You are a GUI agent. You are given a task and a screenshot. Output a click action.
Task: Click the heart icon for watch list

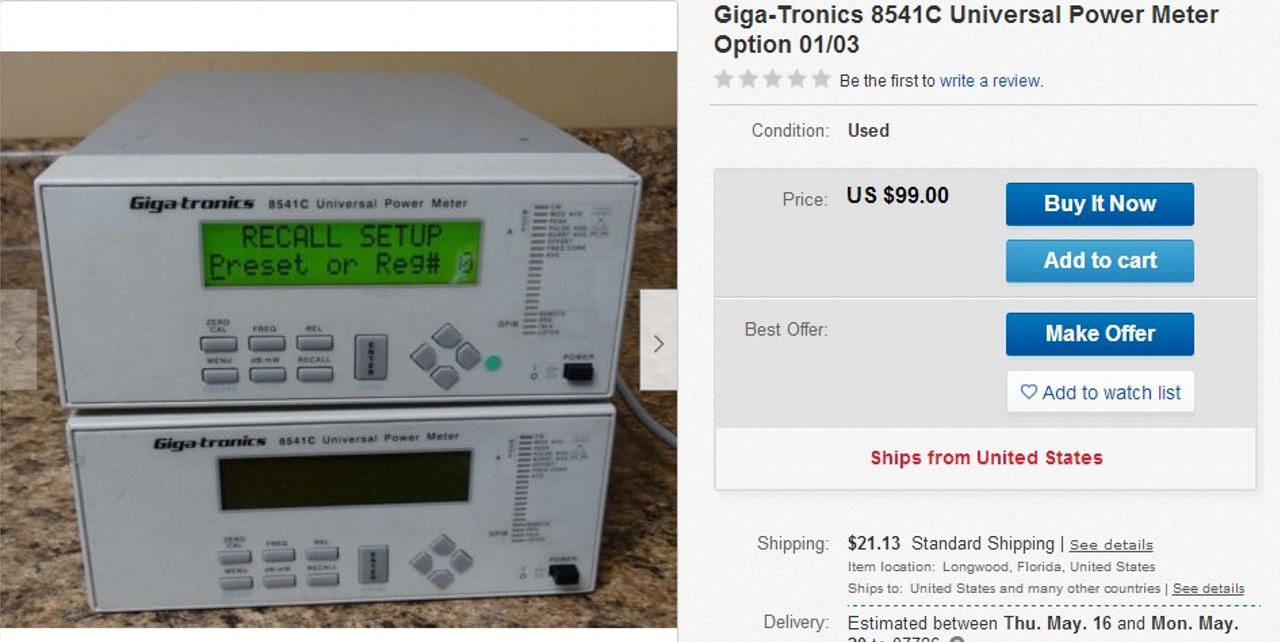click(x=1028, y=392)
